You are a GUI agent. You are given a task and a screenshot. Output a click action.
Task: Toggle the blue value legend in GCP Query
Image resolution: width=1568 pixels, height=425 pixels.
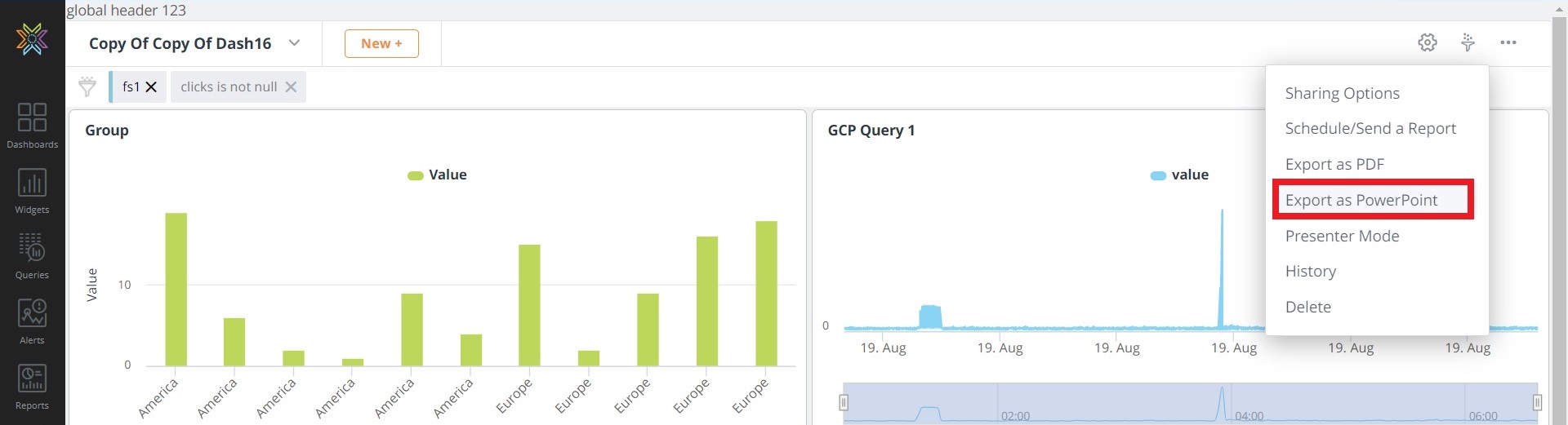[1179, 175]
